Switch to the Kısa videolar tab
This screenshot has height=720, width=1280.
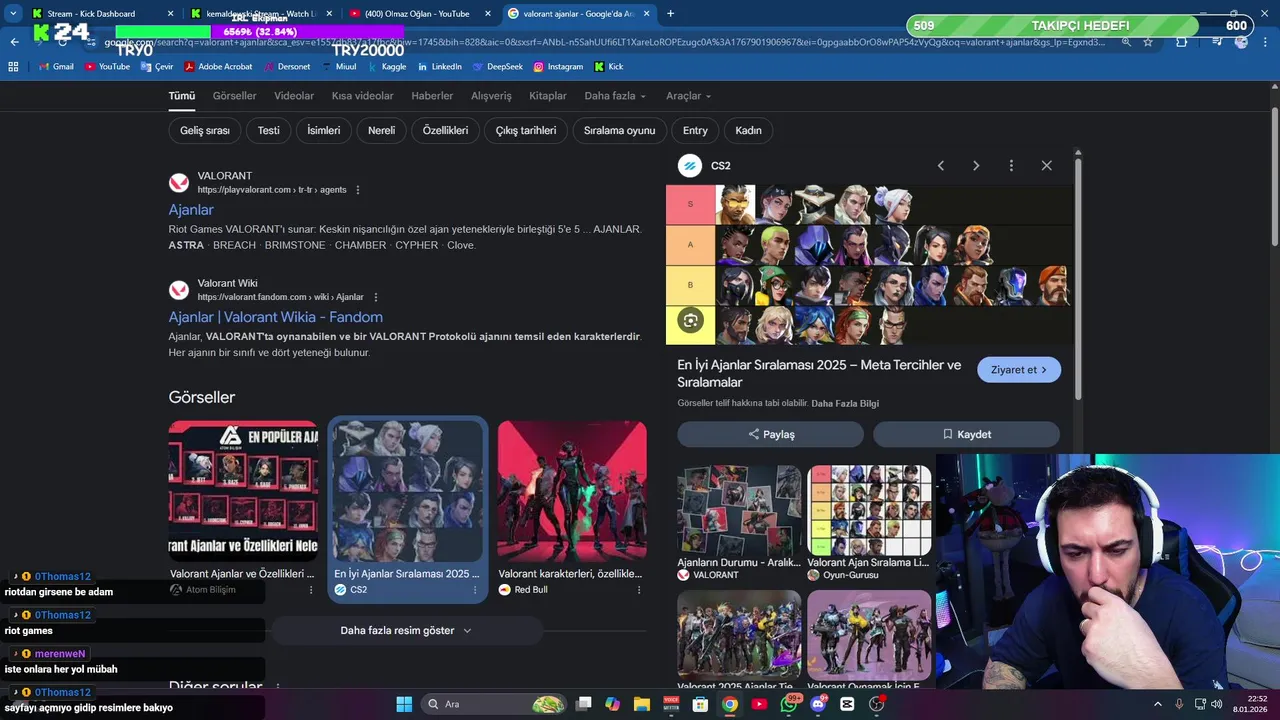click(362, 96)
